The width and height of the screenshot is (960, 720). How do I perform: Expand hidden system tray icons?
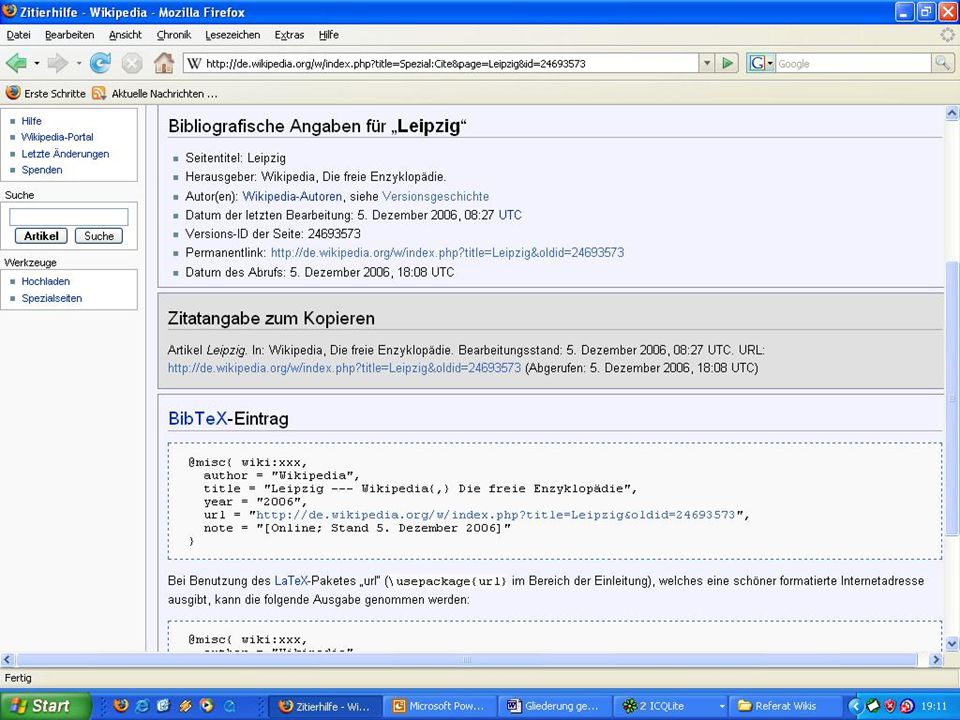855,706
